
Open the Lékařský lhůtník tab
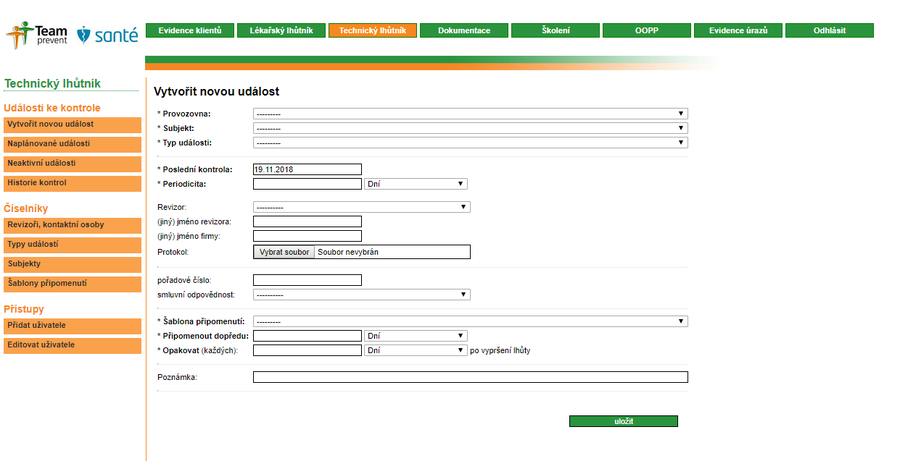click(281, 30)
